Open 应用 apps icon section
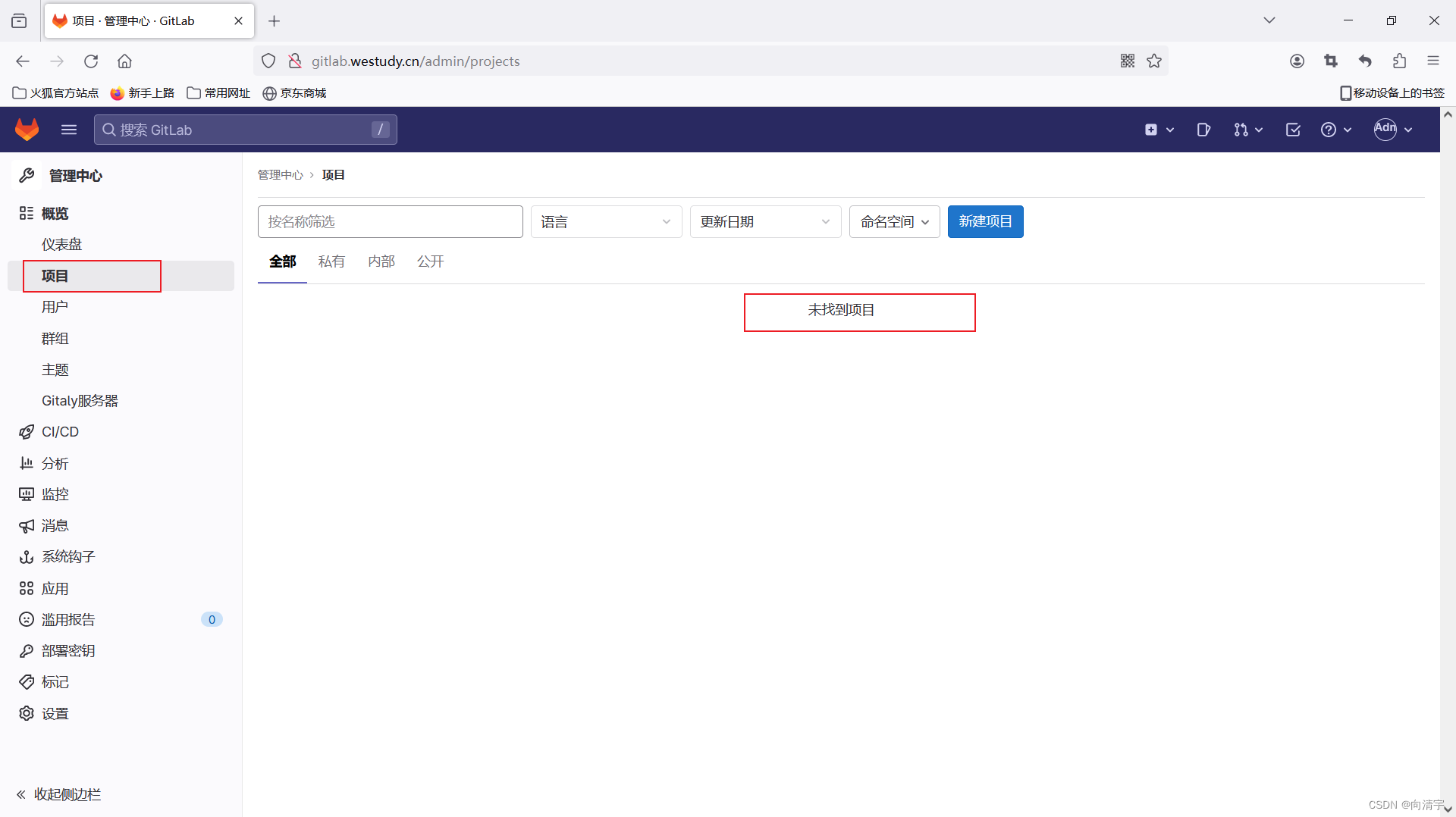Viewport: 1456px width, 817px height. (121, 589)
